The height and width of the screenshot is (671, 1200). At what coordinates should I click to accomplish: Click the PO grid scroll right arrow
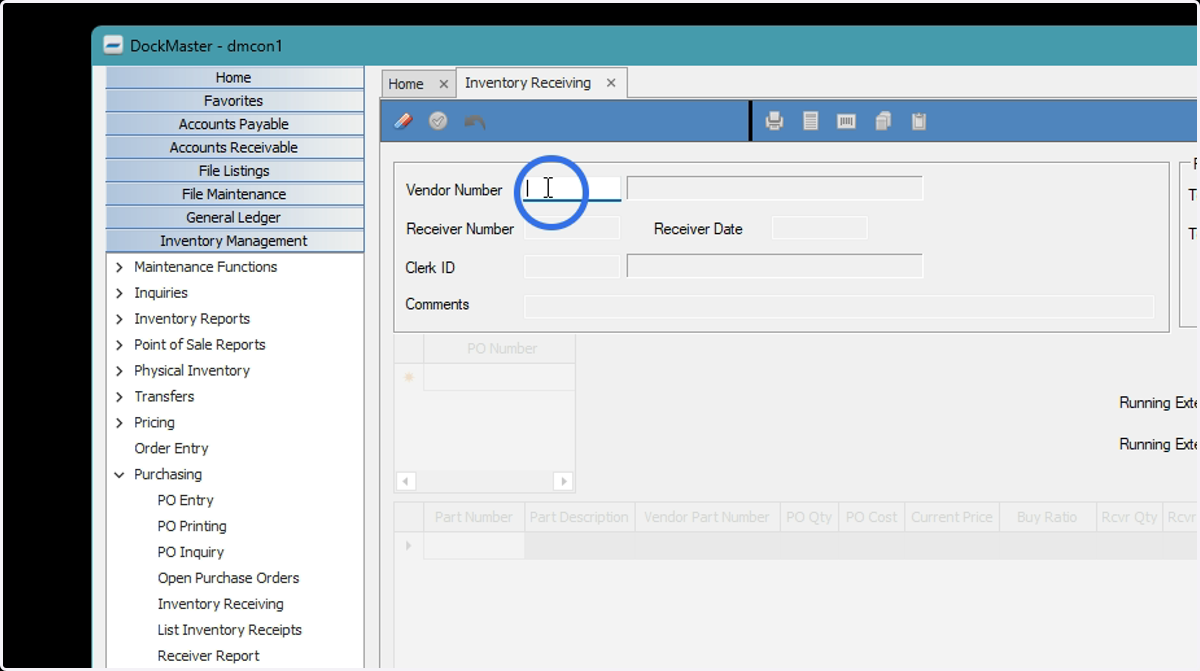tap(564, 481)
